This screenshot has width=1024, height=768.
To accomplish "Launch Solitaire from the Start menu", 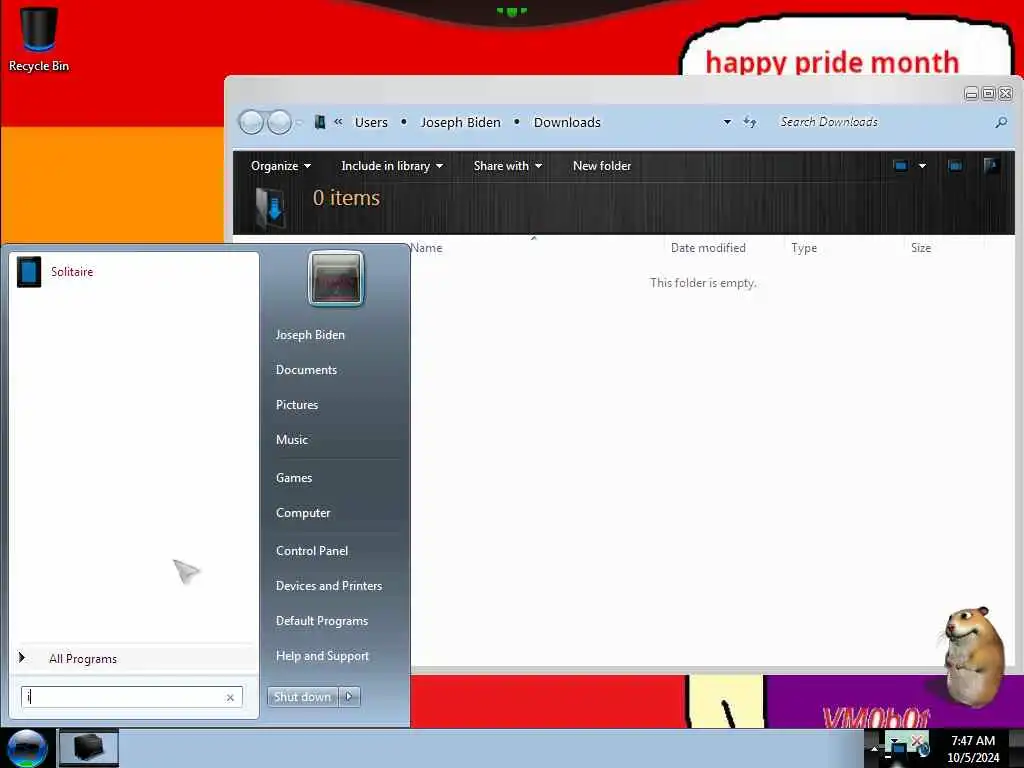I will click(135, 272).
